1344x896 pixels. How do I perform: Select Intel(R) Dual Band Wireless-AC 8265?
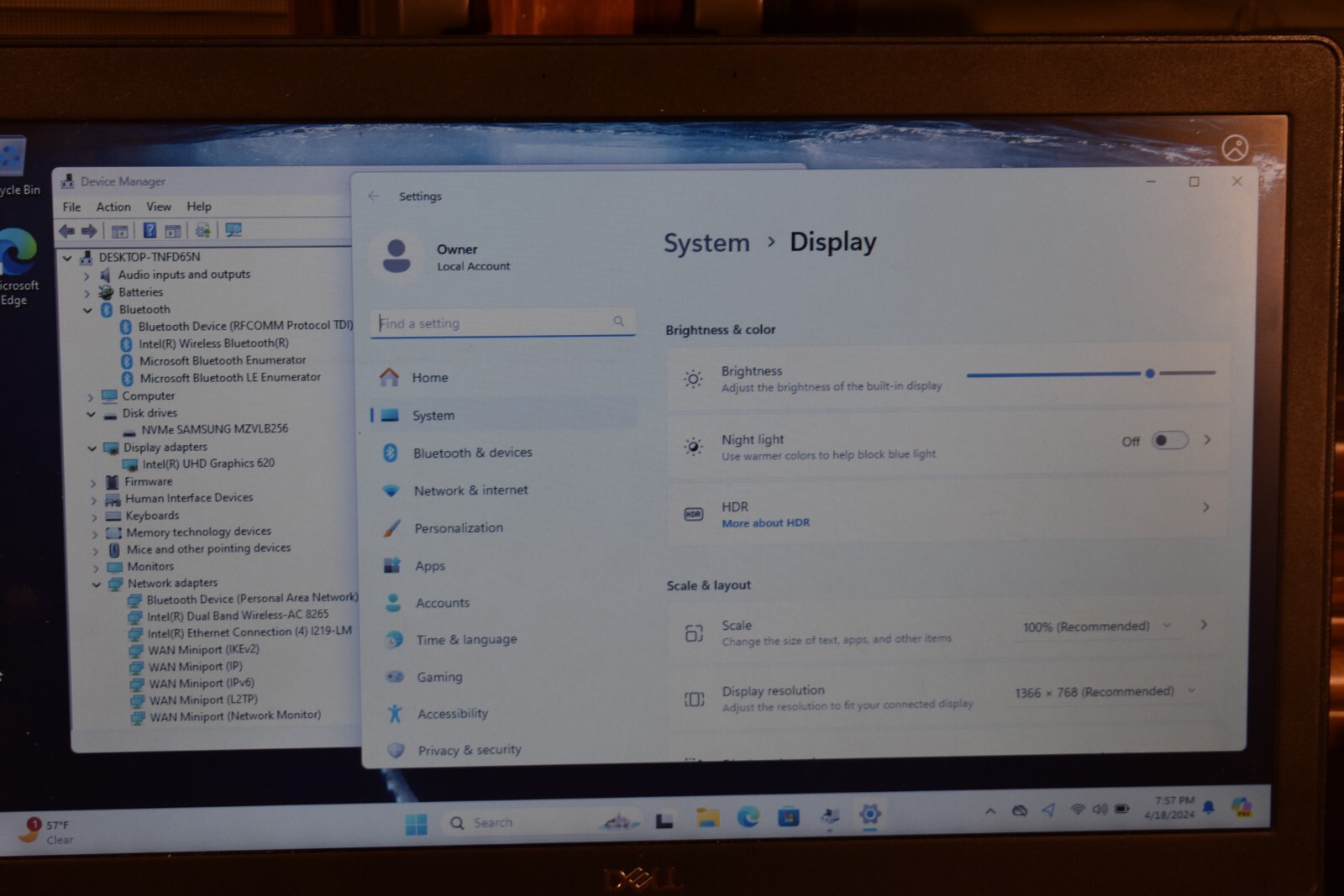click(238, 616)
